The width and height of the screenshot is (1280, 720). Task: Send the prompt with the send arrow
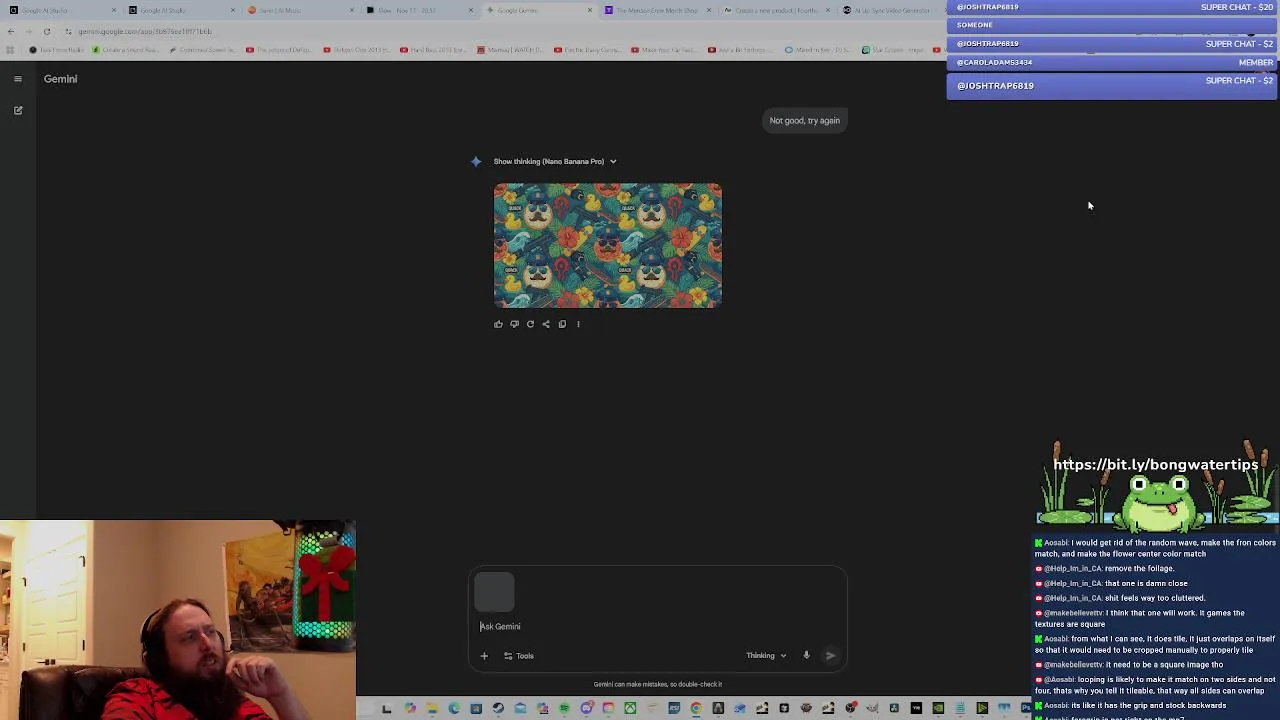pos(830,656)
